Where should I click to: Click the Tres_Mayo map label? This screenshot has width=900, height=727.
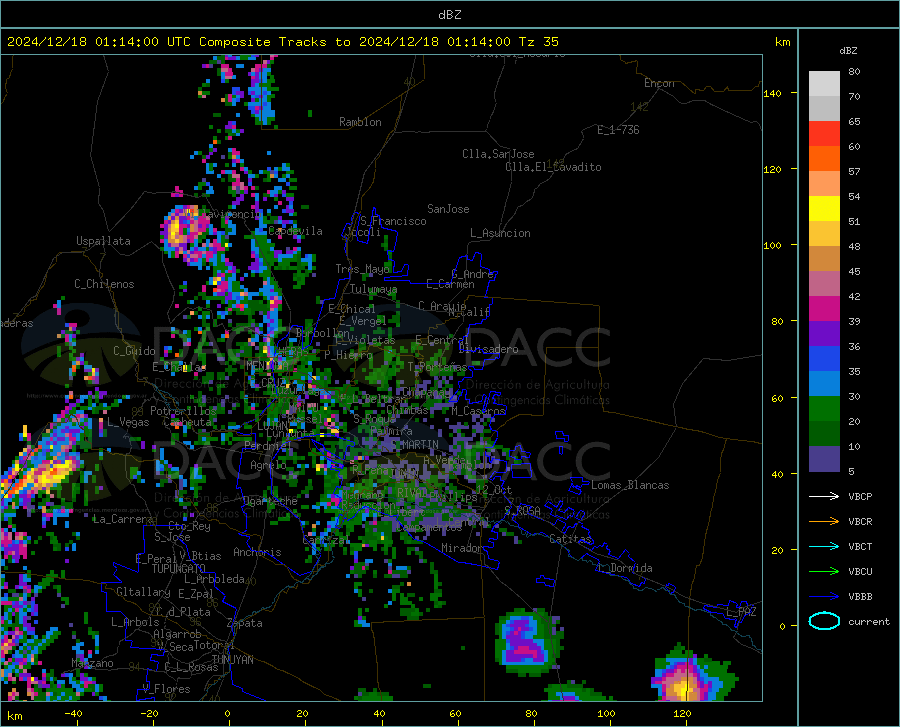tap(362, 269)
